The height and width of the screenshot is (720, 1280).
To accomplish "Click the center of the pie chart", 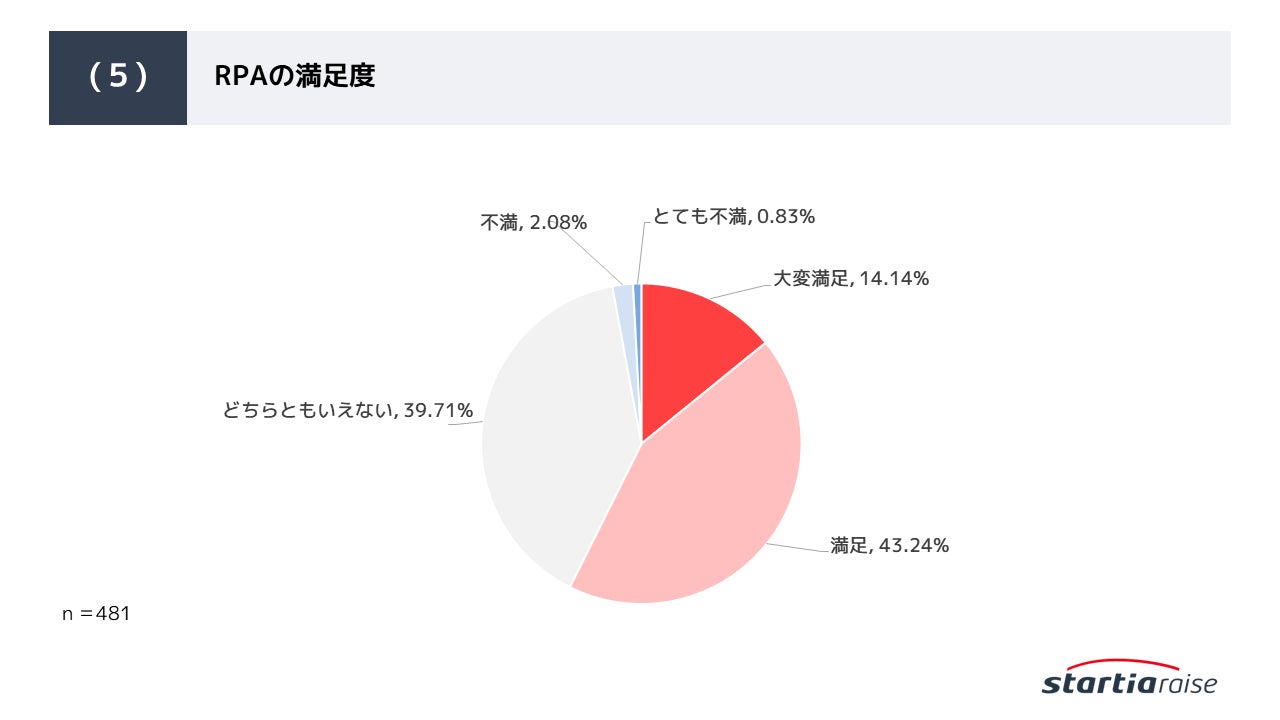I will [x=642, y=443].
